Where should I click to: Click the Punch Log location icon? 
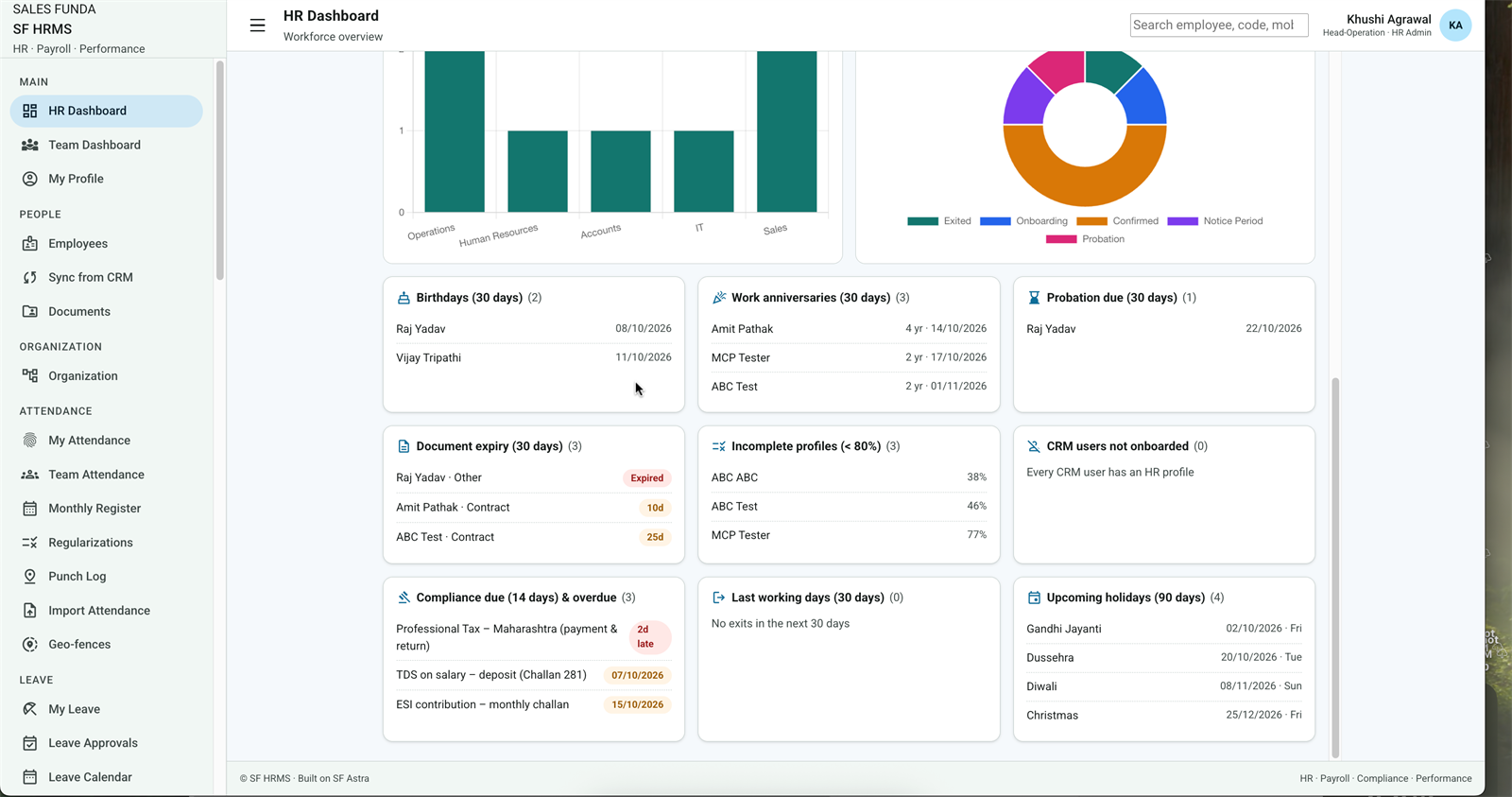[30, 577]
